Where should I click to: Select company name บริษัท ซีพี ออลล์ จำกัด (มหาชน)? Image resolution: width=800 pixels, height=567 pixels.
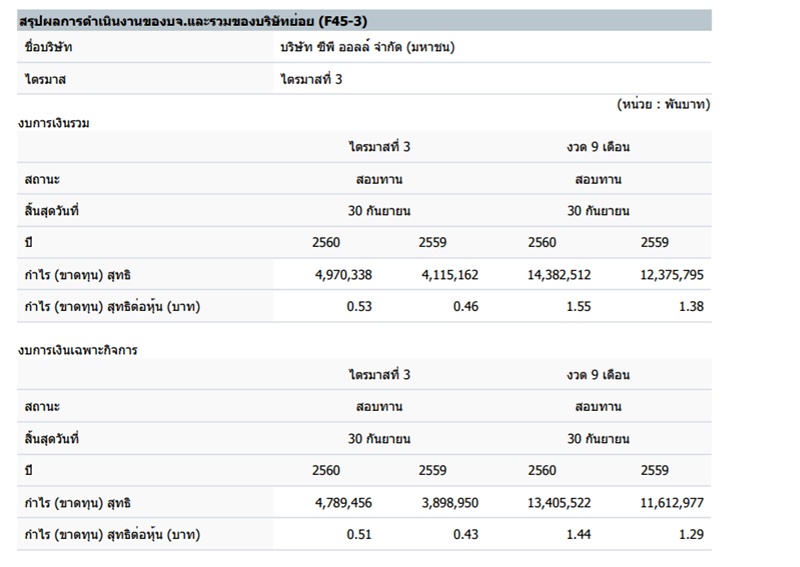pyautogui.click(x=373, y=47)
